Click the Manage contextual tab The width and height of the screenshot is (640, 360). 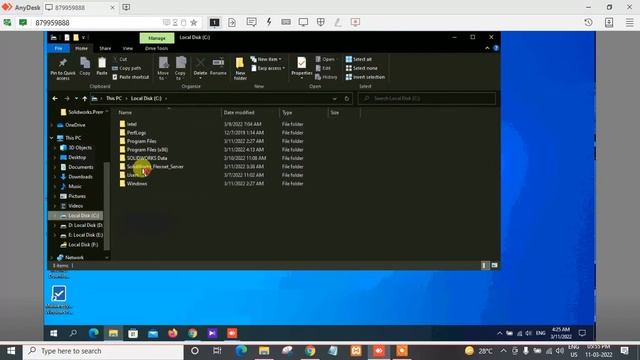click(x=157, y=38)
